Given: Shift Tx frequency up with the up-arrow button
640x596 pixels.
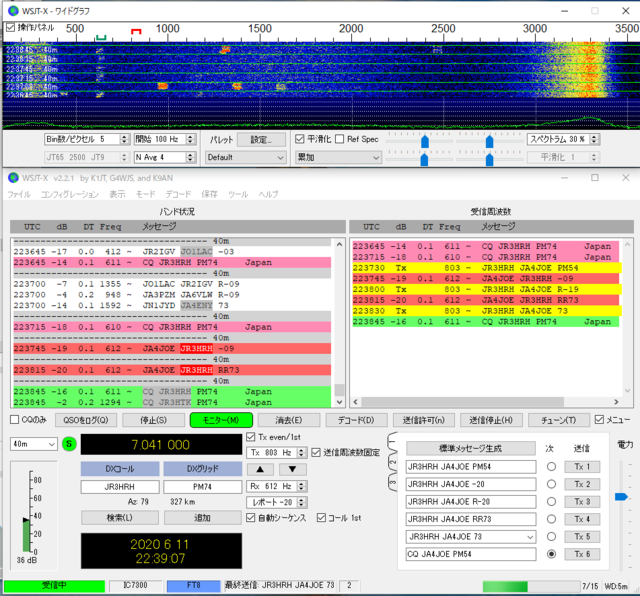Looking at the screenshot, I should point(260,469).
